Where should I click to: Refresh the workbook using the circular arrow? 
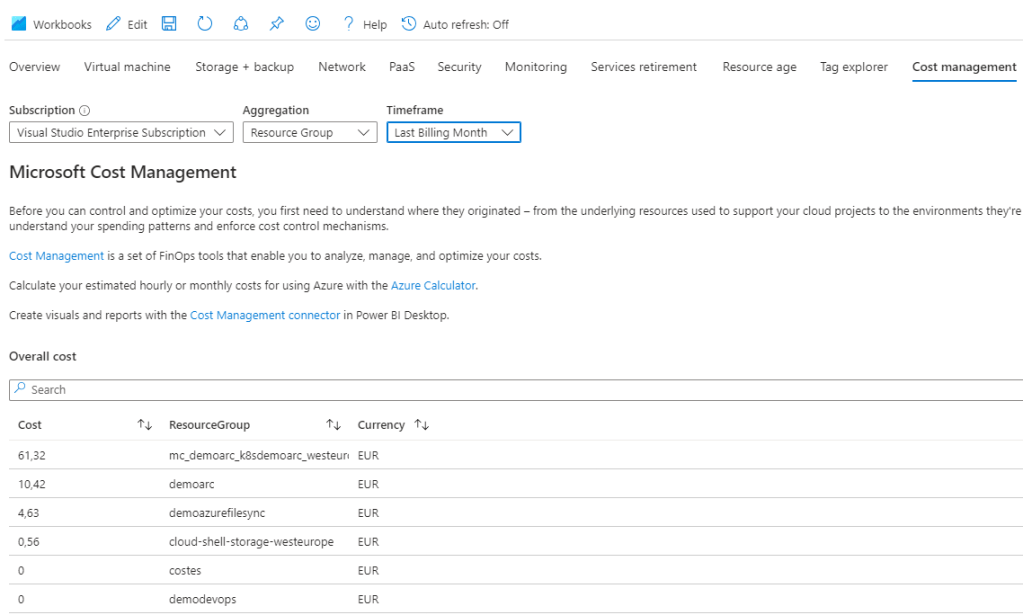[x=204, y=24]
